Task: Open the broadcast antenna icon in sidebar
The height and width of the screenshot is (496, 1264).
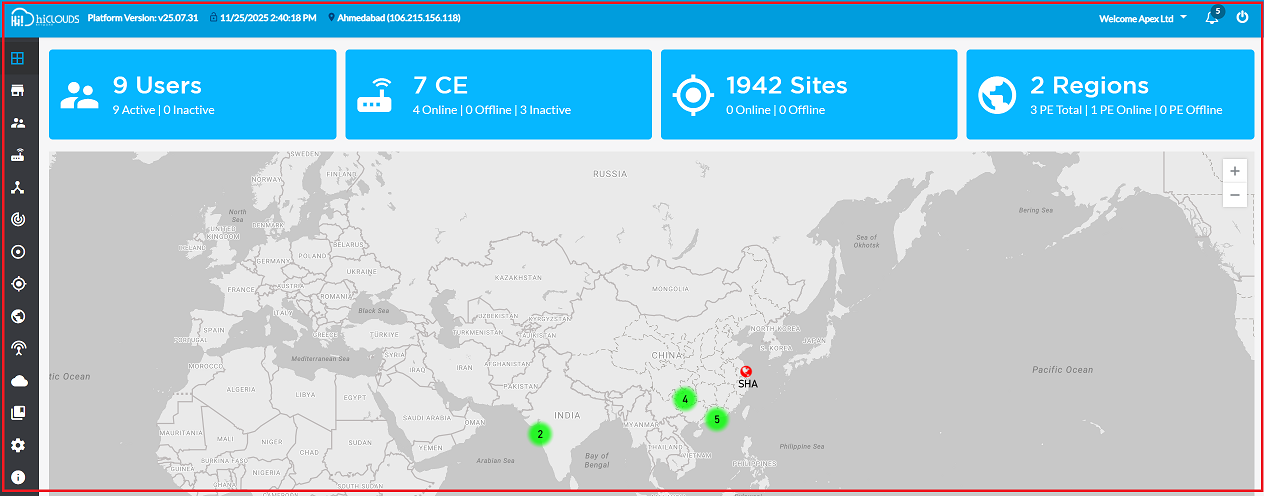Action: pyautogui.click(x=18, y=348)
